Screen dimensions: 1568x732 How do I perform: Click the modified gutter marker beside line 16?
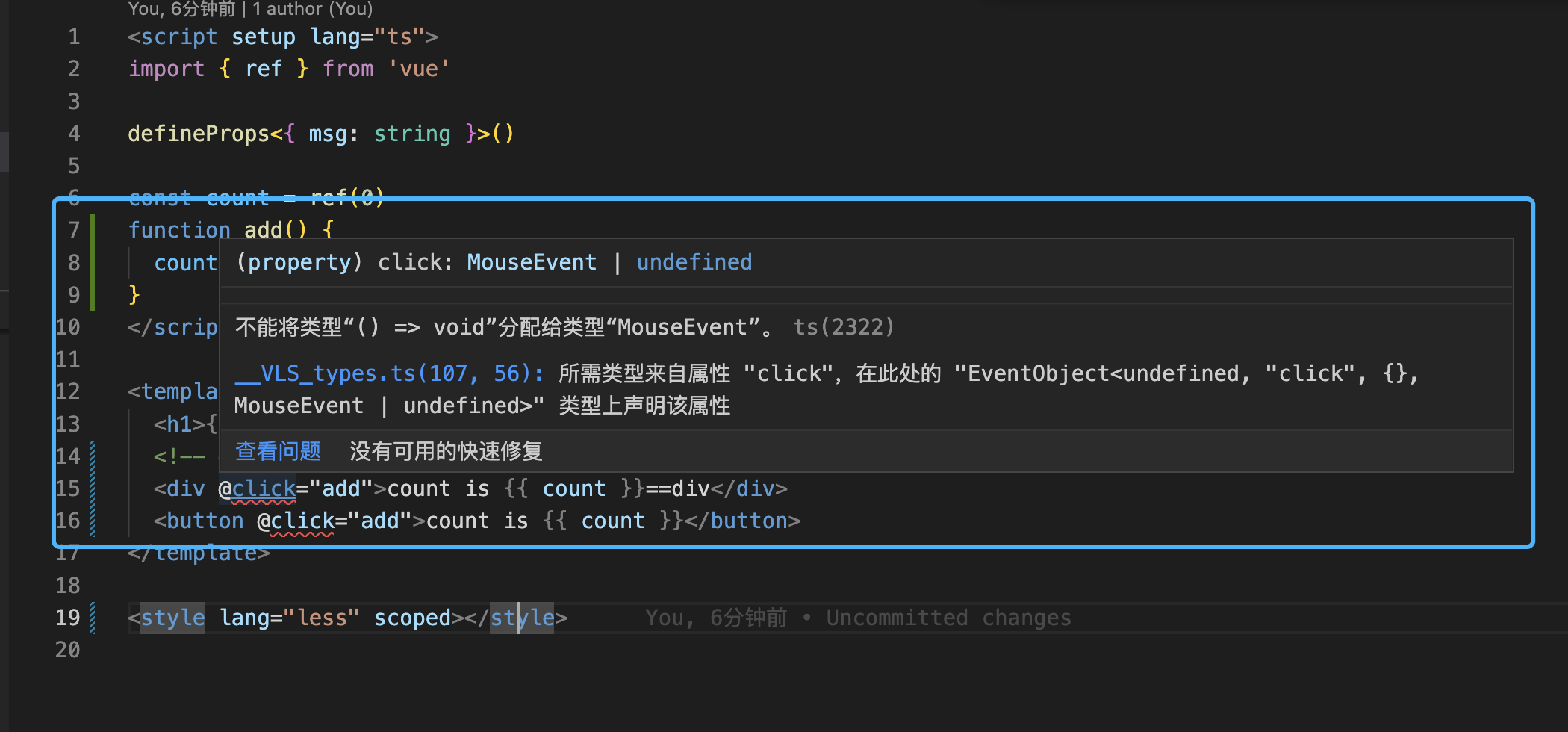coord(93,521)
